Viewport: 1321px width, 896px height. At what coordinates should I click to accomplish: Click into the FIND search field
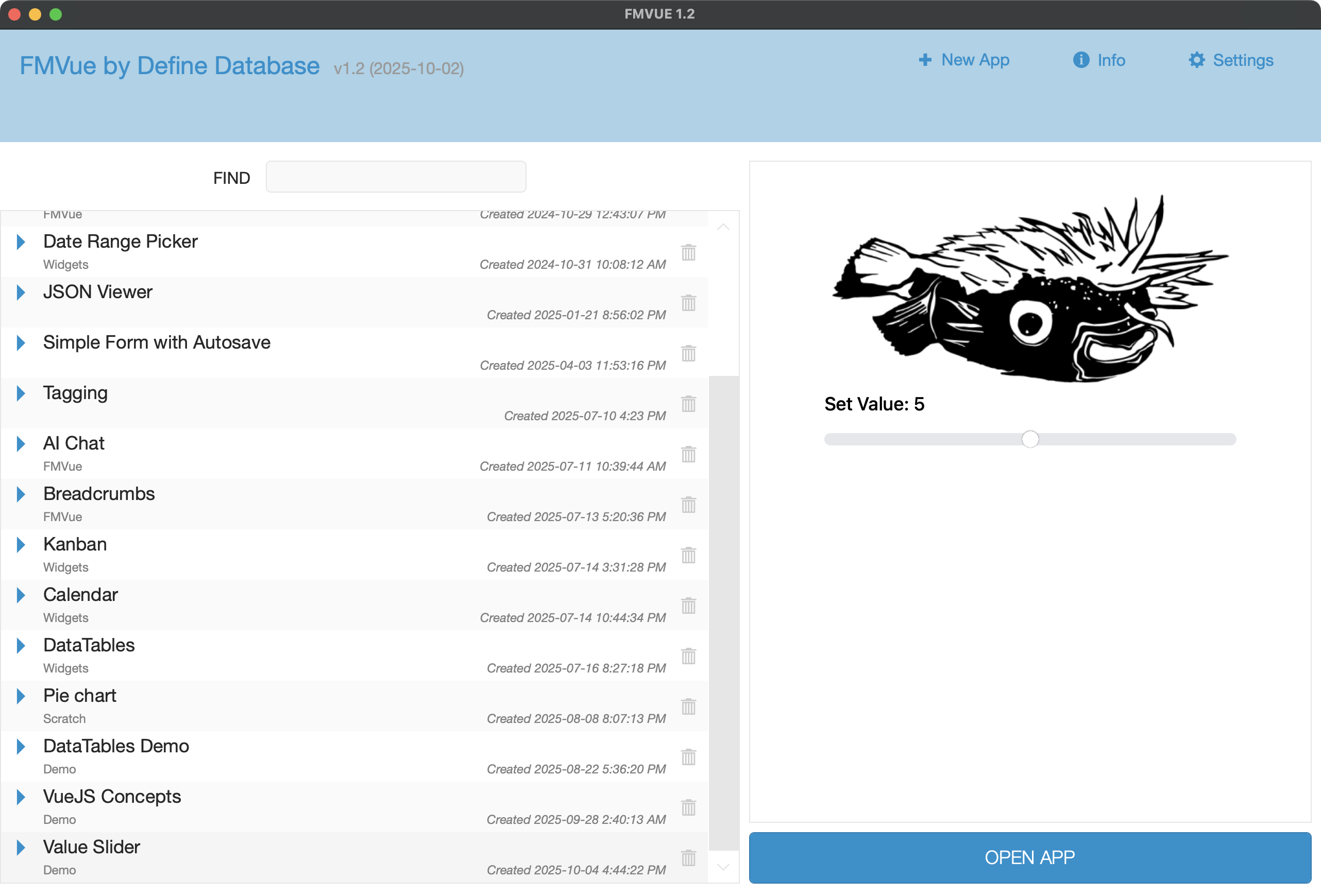click(x=396, y=177)
